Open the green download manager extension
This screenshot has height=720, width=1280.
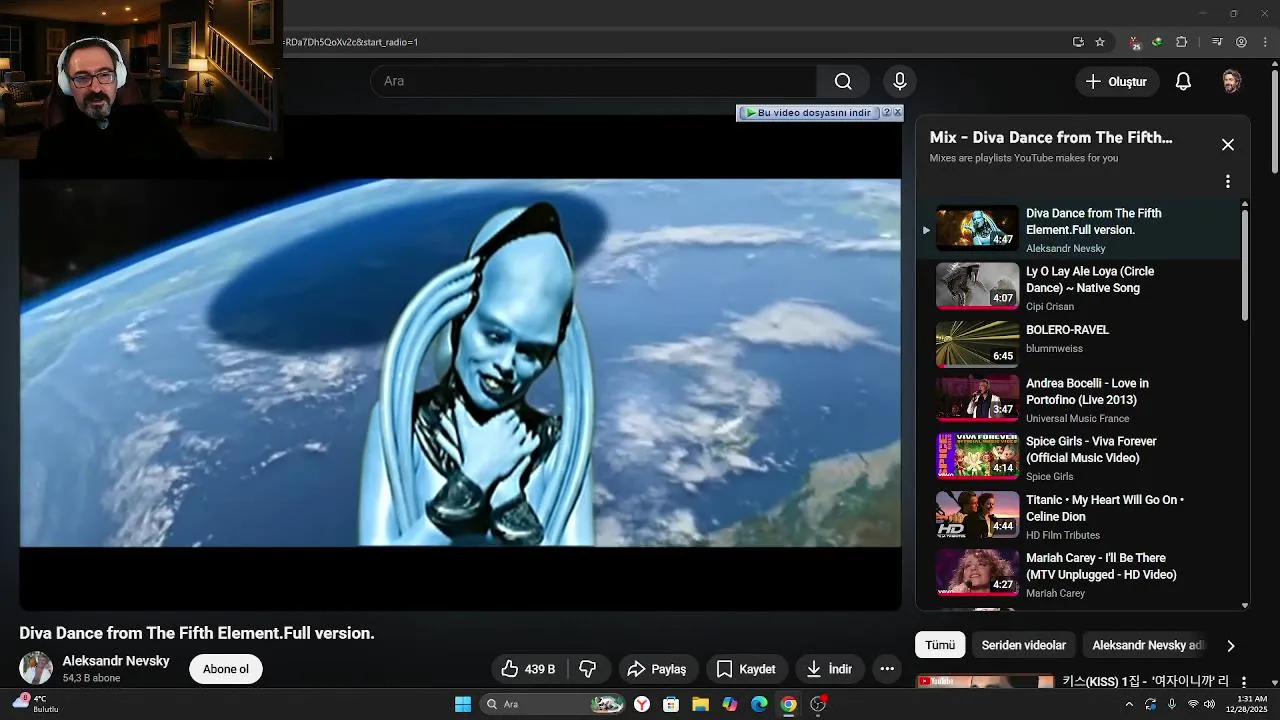pyautogui.click(x=1157, y=42)
